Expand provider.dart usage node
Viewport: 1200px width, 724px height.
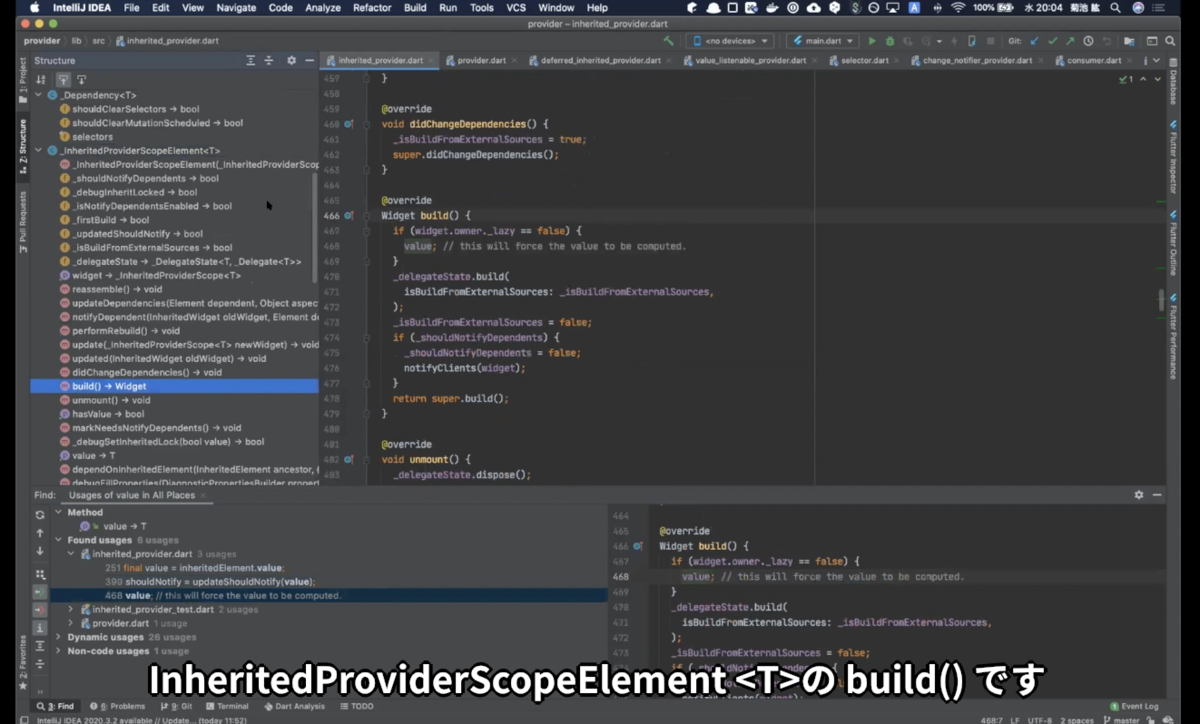(70, 623)
